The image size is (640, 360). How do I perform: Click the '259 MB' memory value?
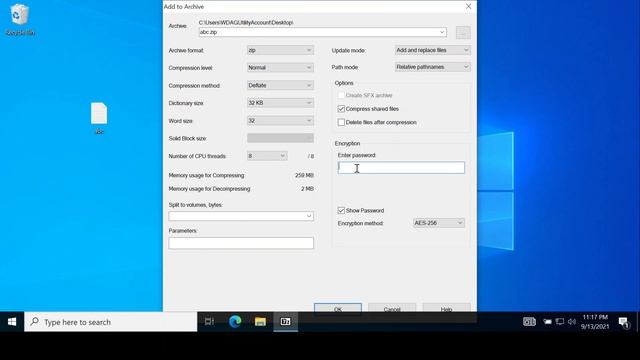tap(304, 176)
